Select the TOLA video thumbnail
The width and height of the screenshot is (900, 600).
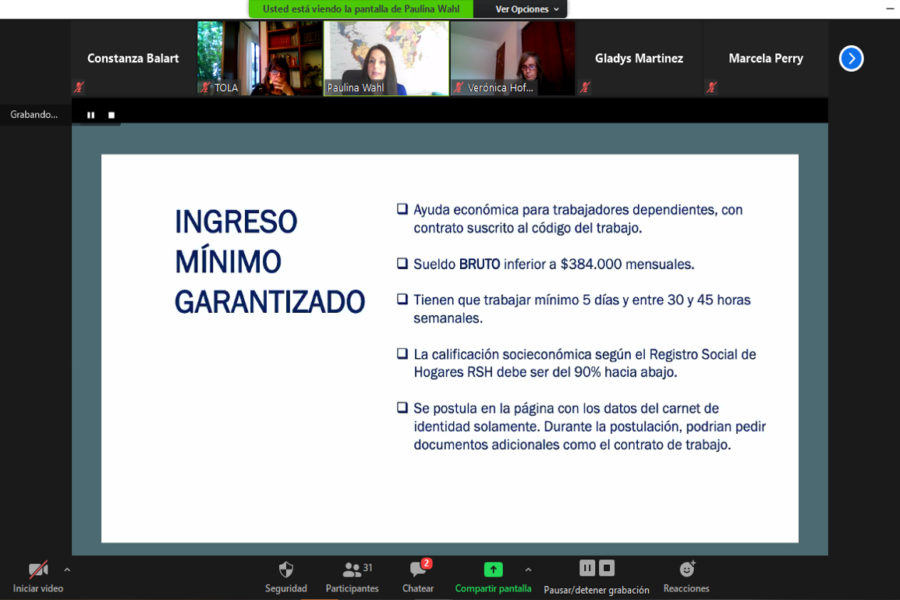pos(259,59)
